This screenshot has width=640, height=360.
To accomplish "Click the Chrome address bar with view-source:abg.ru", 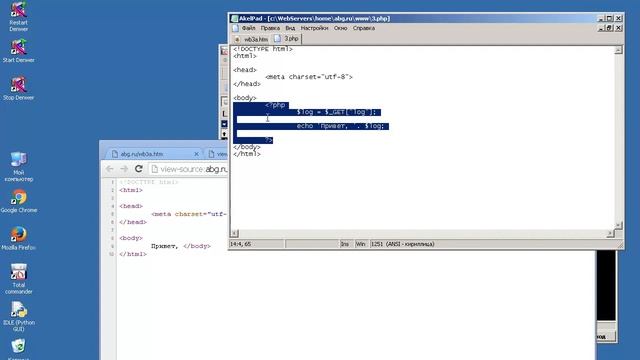I will (188, 169).
